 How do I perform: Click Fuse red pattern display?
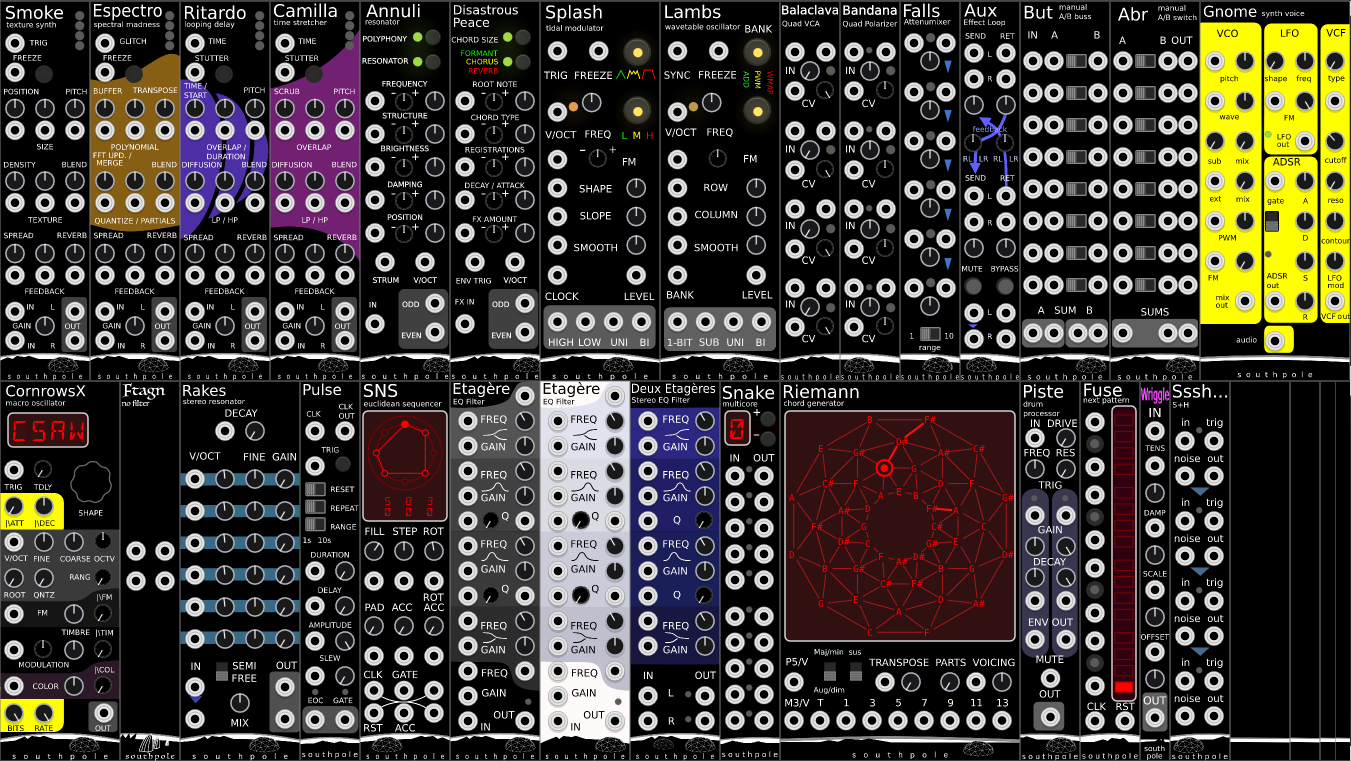[1125, 554]
